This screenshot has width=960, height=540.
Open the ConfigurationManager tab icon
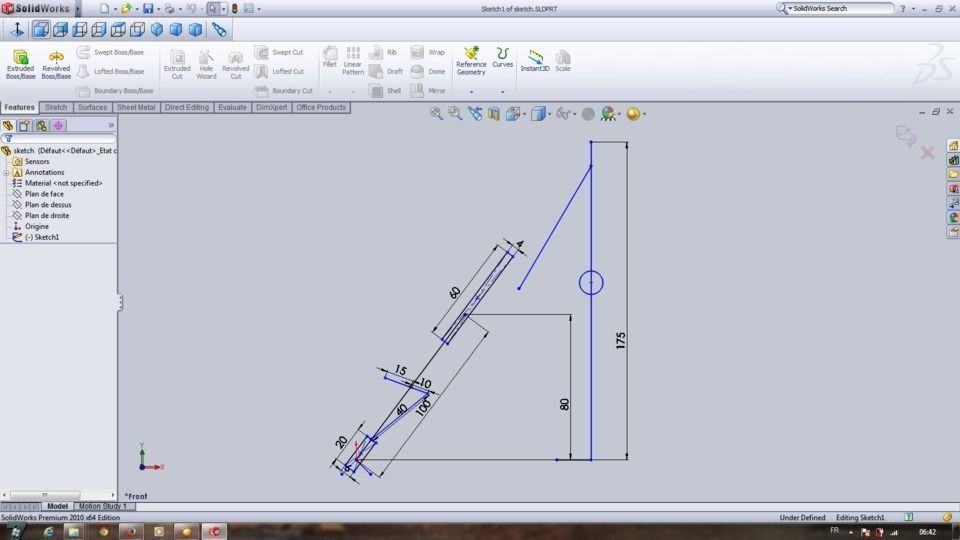coord(41,126)
